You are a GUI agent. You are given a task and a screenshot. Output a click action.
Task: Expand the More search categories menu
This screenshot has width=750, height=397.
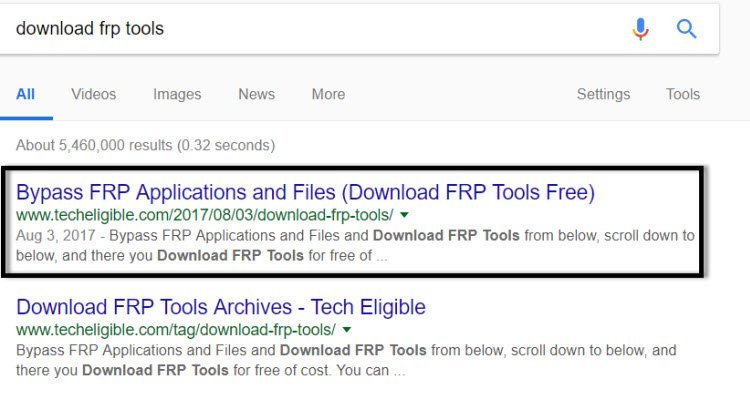[x=328, y=94]
